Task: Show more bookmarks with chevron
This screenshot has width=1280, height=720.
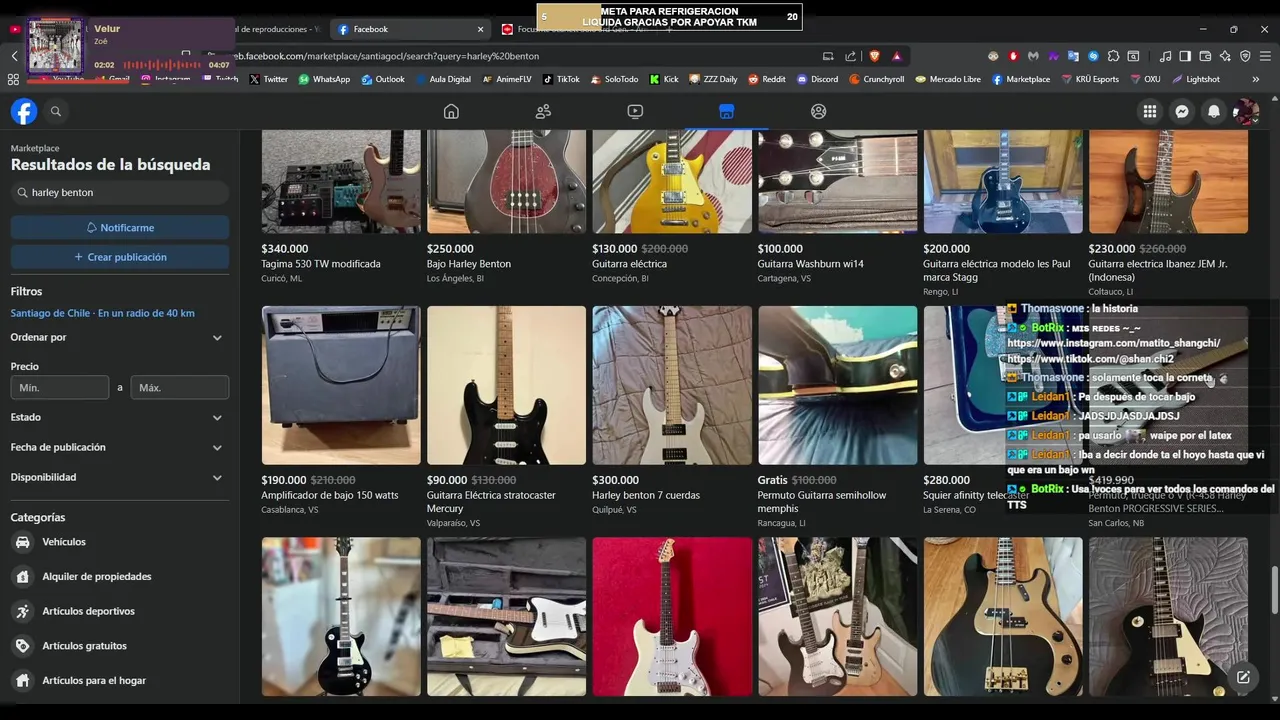Action: click(1256, 79)
